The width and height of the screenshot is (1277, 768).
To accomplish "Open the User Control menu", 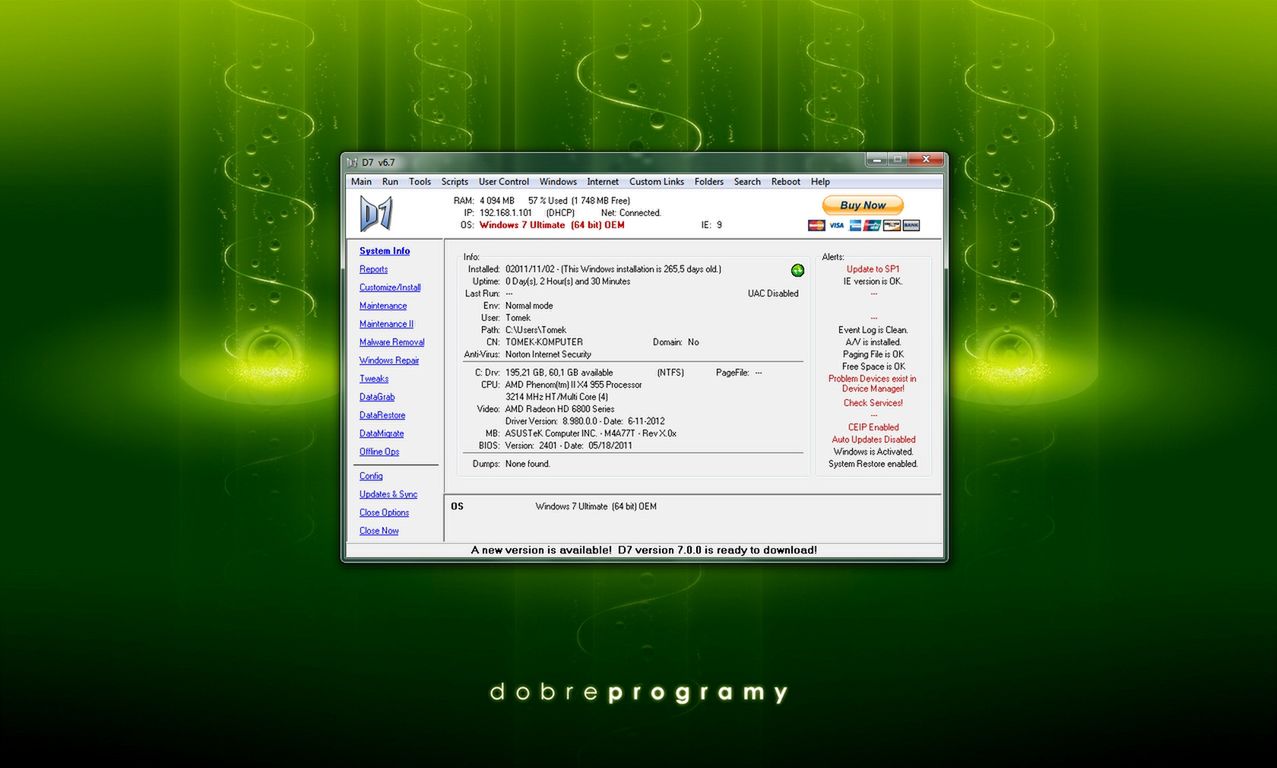I will click(504, 182).
